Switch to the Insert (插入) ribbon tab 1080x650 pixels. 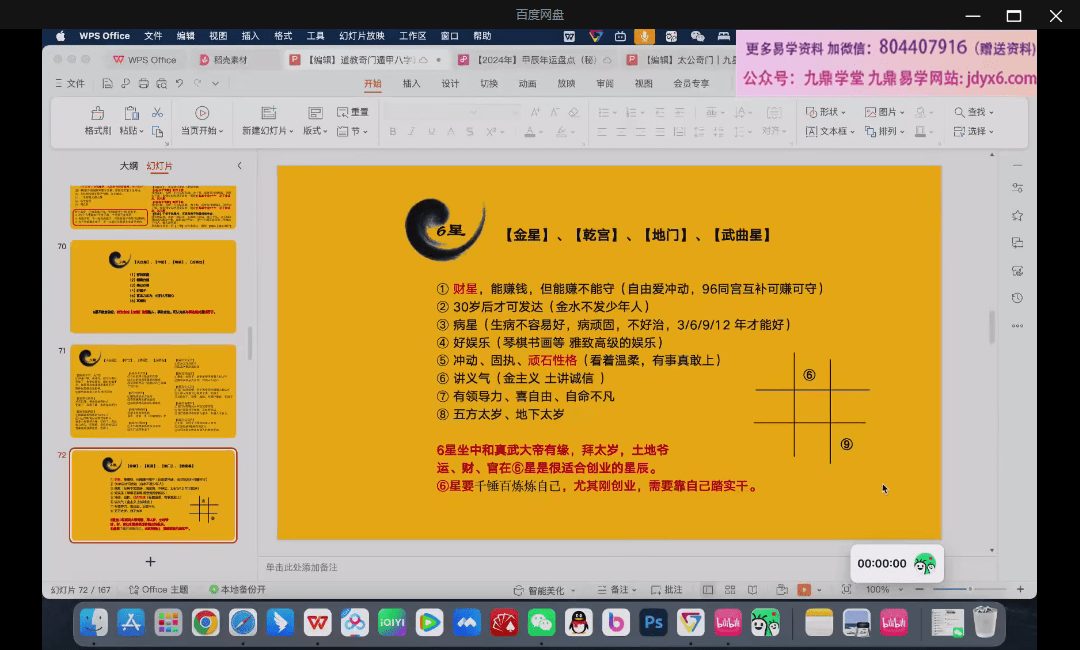pyautogui.click(x=411, y=84)
